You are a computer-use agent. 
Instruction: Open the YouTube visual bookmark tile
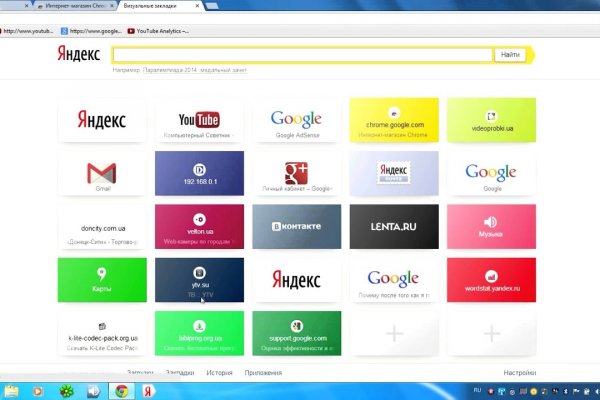click(198, 121)
